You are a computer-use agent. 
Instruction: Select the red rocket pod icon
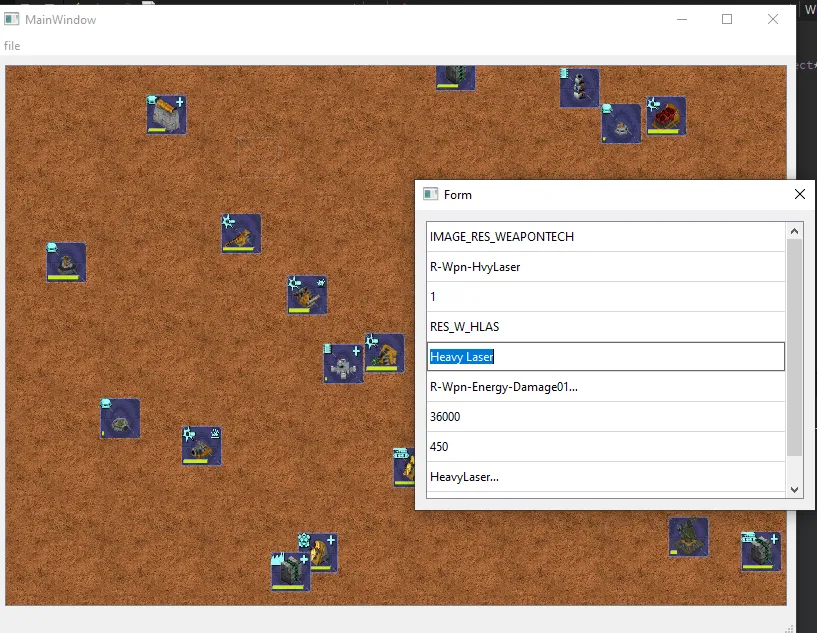click(x=666, y=116)
